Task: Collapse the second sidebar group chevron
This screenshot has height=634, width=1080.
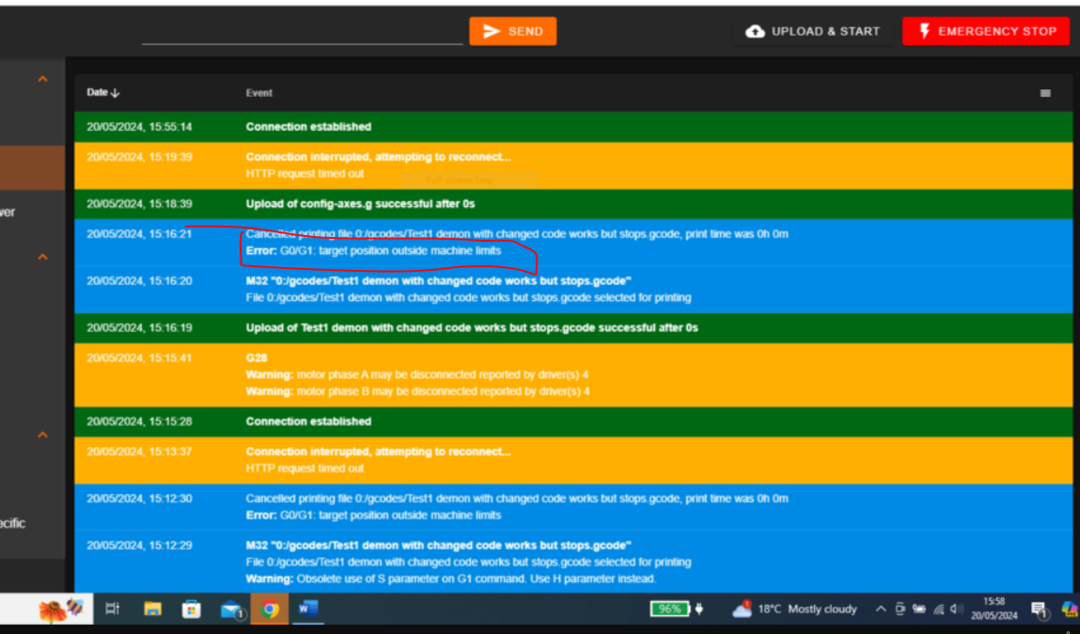Action: 43,257
